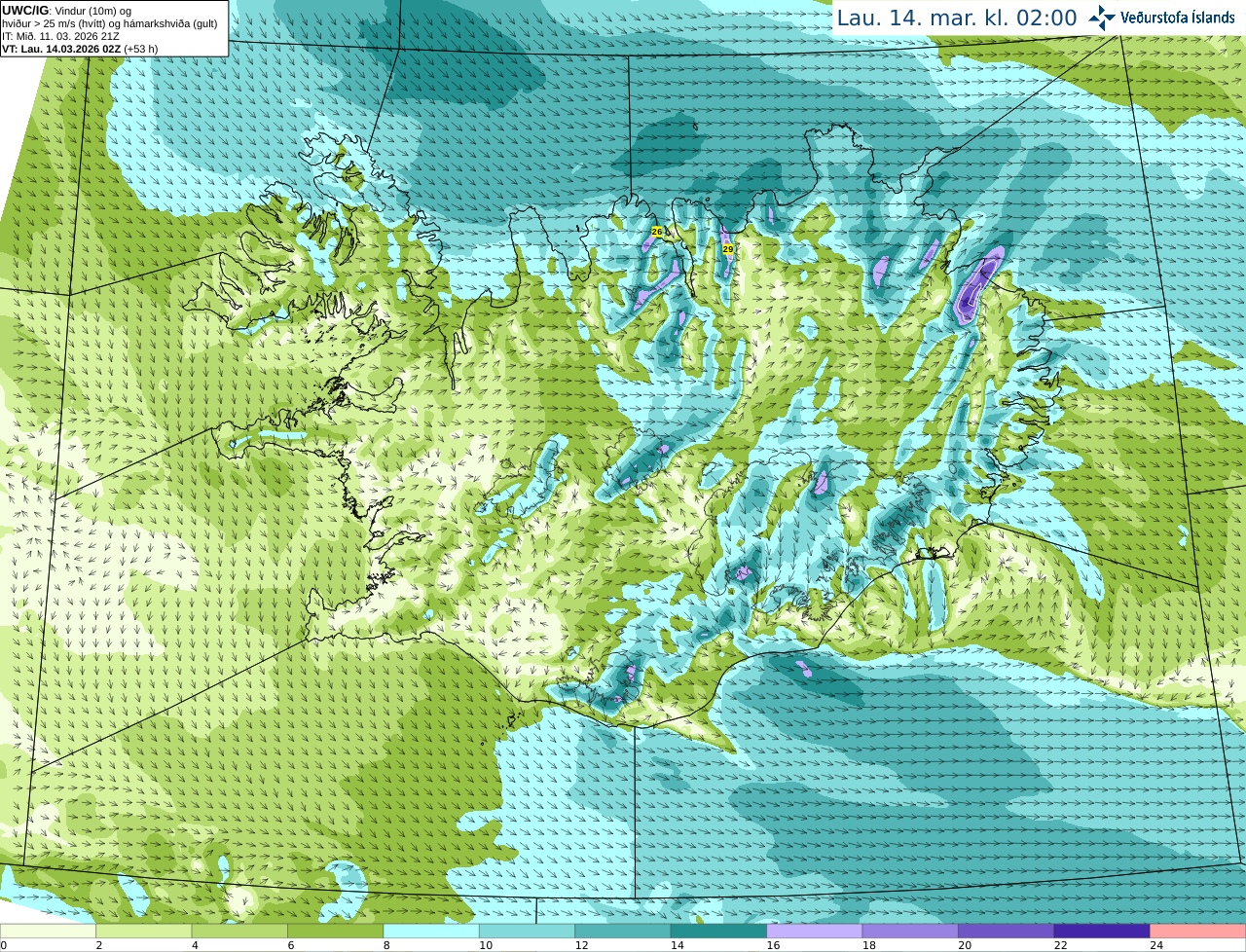Pick the 6–8 m/s olive green swatch

click(336, 932)
